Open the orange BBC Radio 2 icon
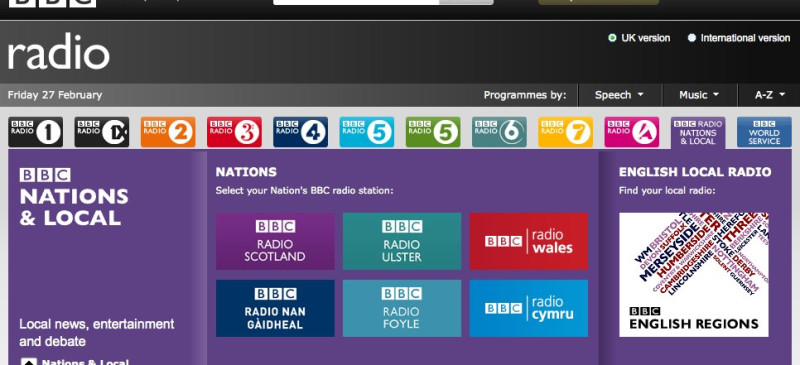This screenshot has height=365, width=800. click(168, 132)
